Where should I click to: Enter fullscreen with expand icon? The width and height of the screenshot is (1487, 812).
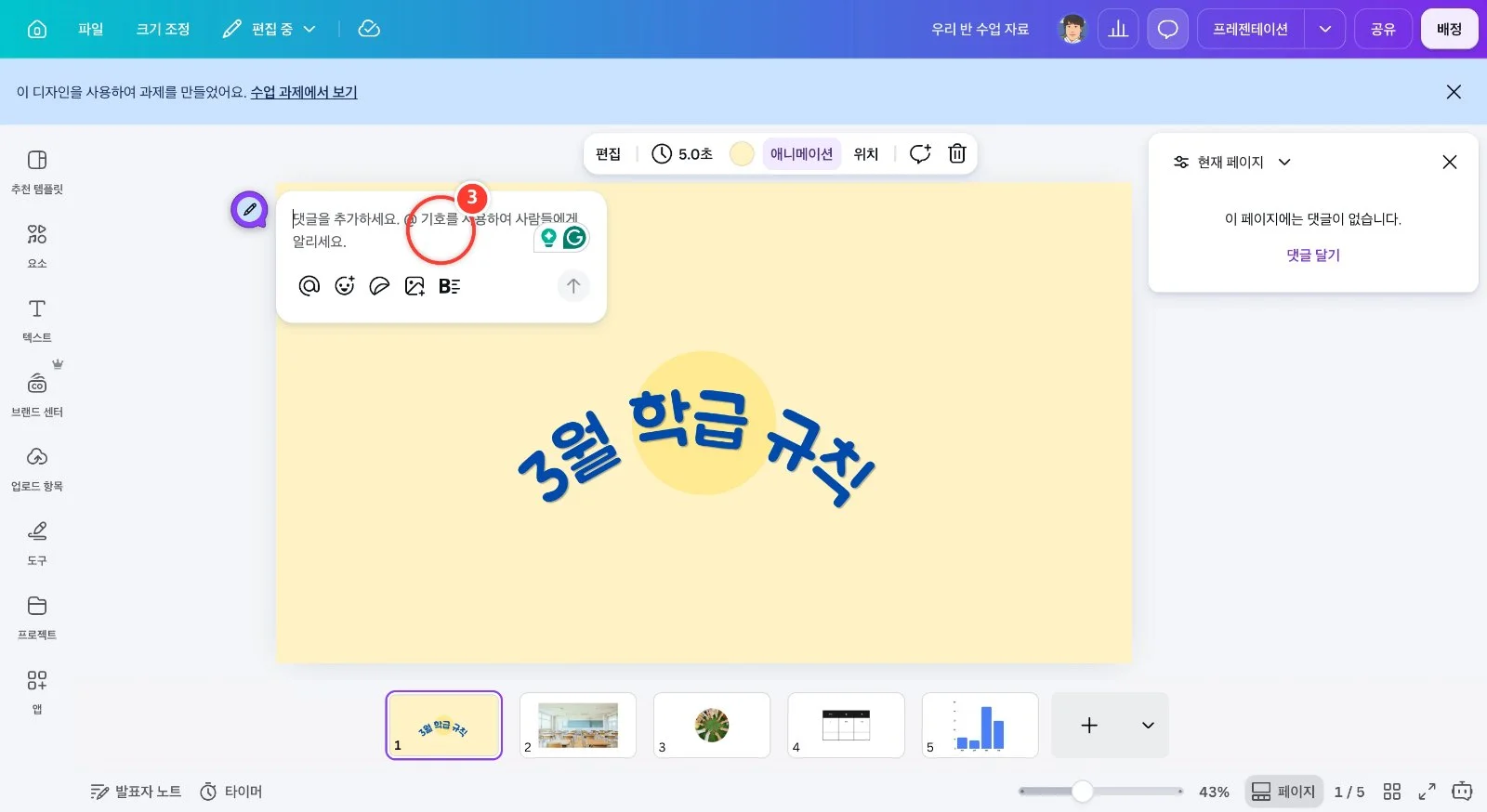click(1427, 792)
